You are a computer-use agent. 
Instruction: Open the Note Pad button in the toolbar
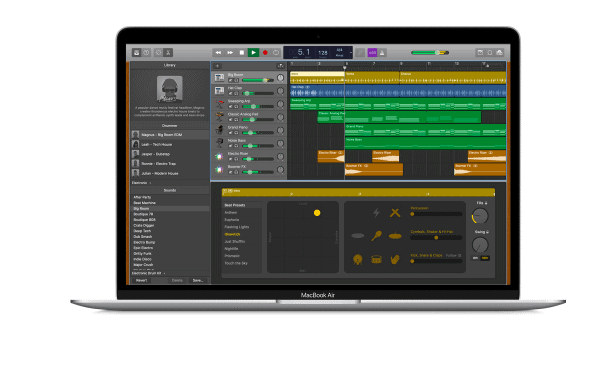(x=480, y=53)
